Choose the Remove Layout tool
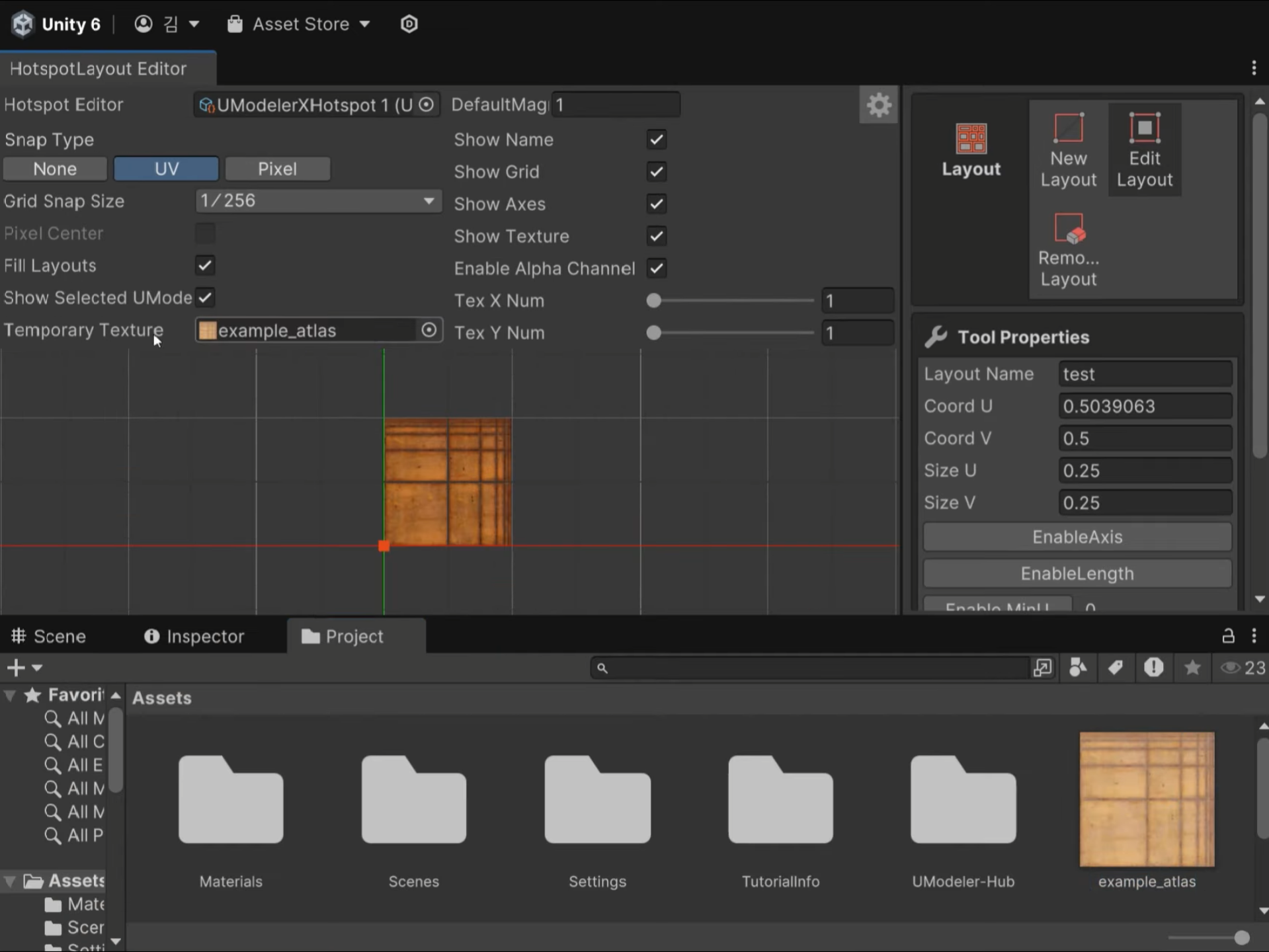Image resolution: width=1269 pixels, height=952 pixels. [1068, 250]
